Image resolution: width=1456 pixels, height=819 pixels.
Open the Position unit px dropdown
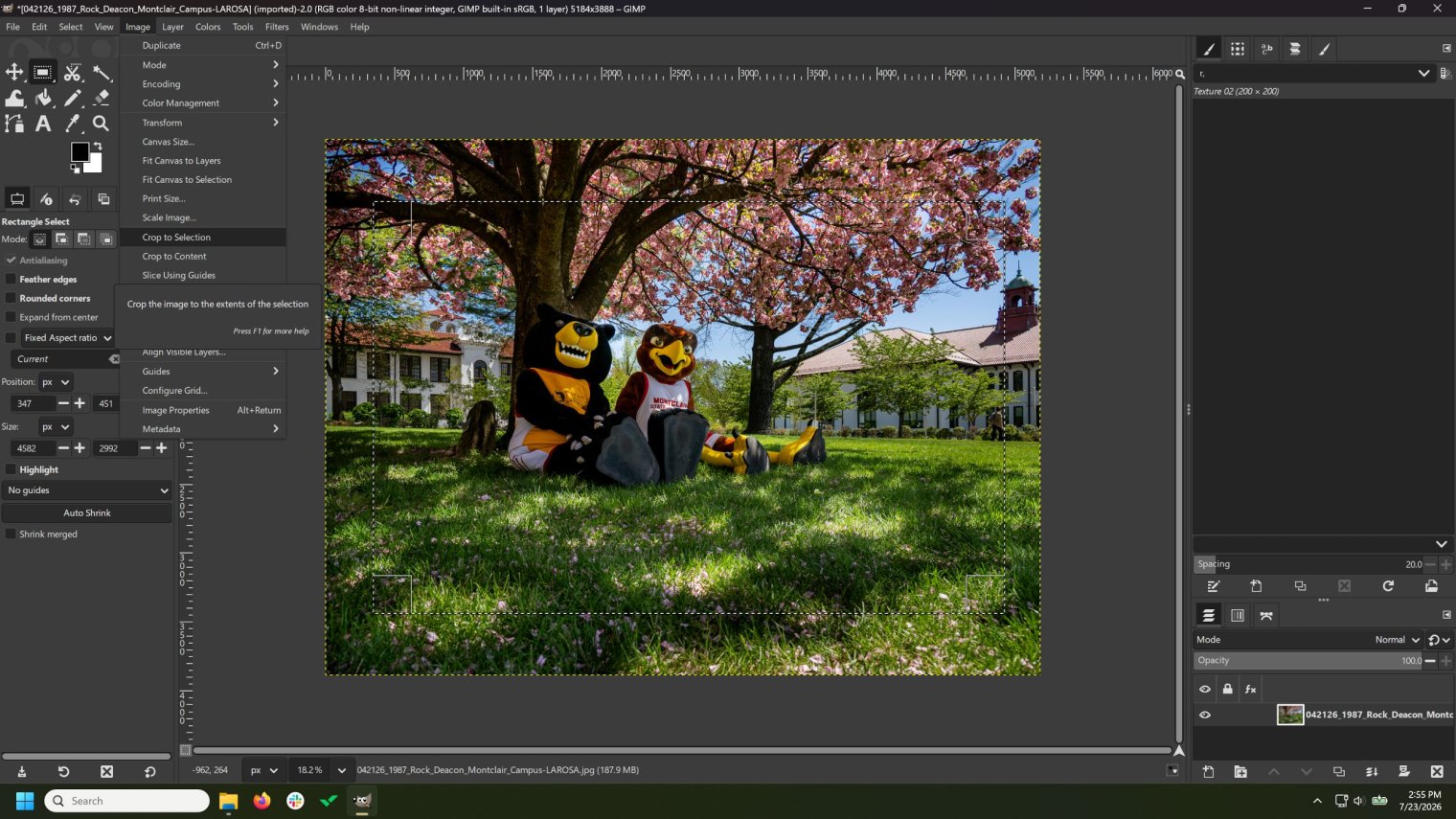tap(56, 382)
